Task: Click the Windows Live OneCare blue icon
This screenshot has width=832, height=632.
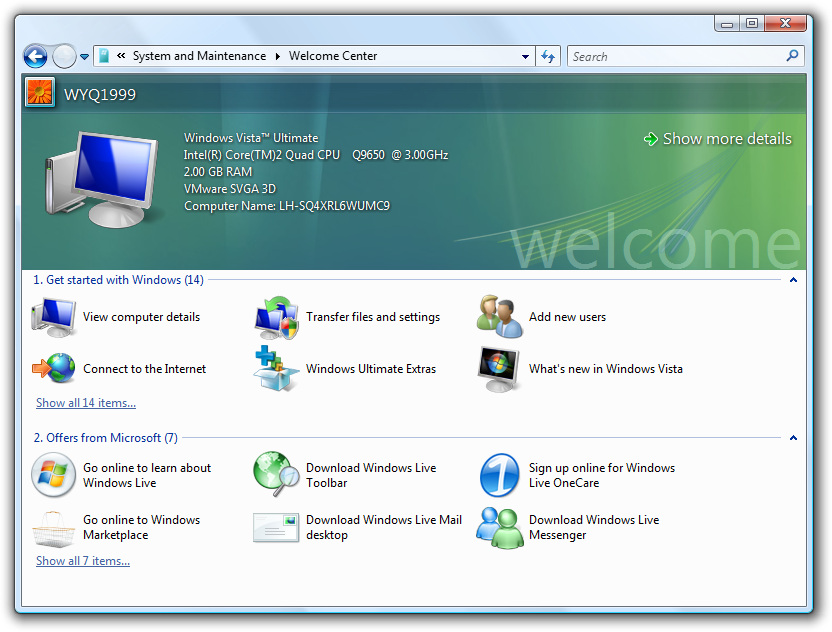Action: [x=499, y=475]
